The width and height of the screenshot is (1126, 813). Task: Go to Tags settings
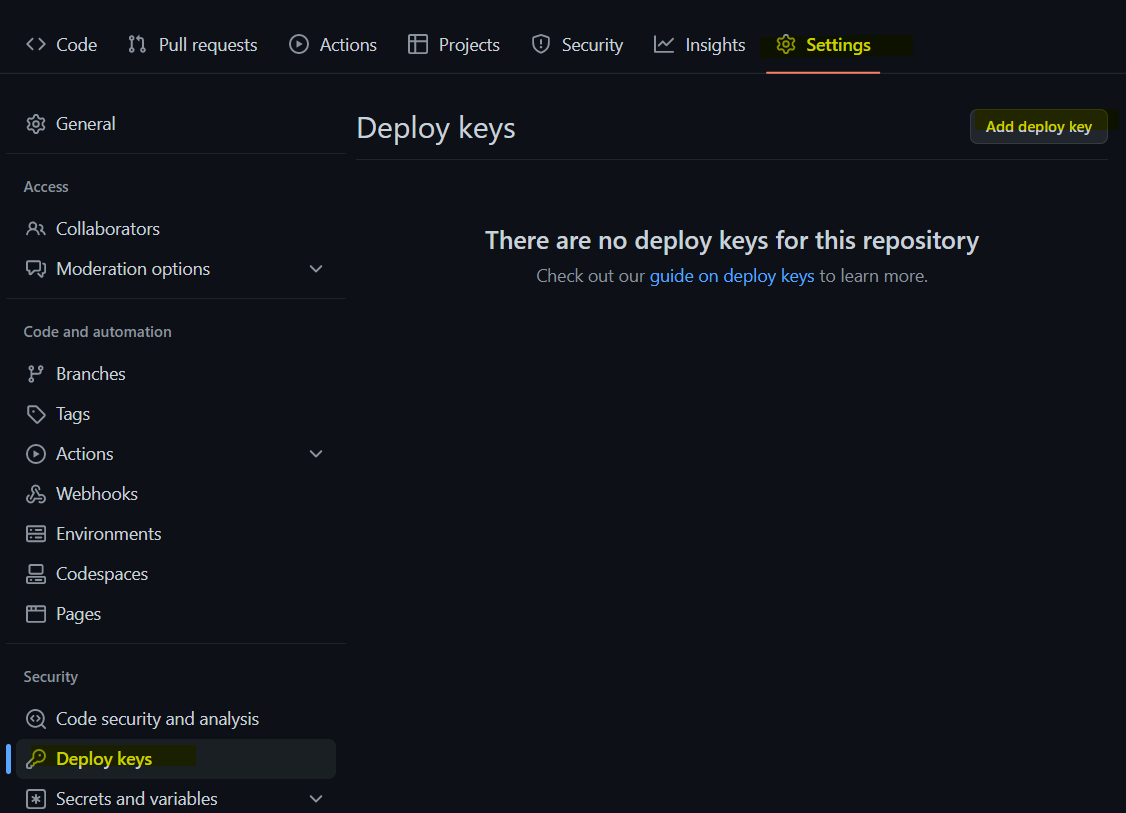[x=176, y=414]
